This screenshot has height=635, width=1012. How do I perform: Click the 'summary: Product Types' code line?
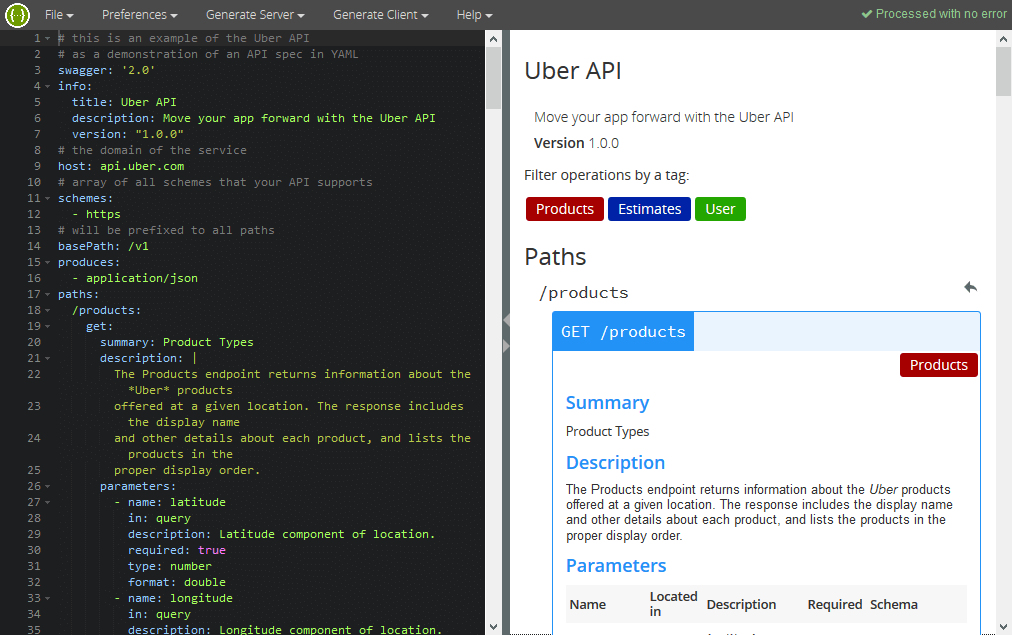[177, 343]
